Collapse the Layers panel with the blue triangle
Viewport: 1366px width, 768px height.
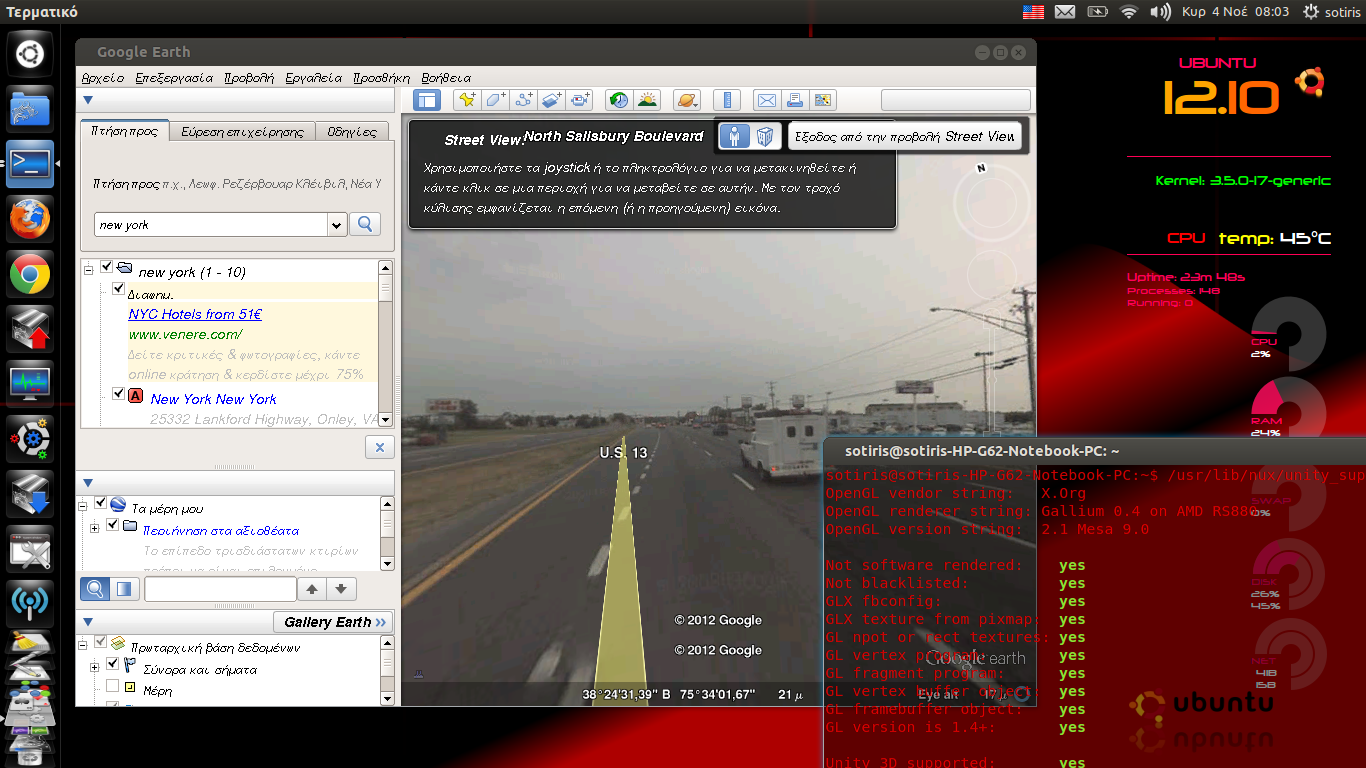tap(88, 622)
